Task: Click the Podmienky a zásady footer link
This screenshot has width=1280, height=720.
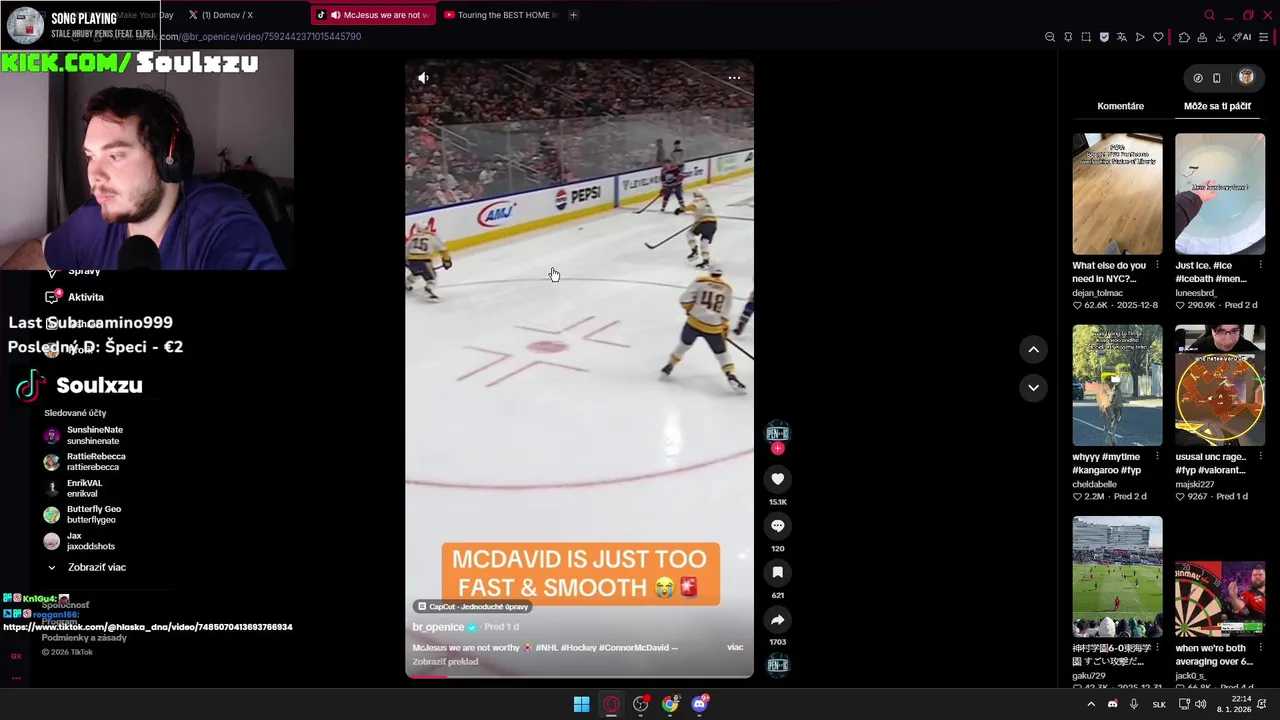Action: pyautogui.click(x=84, y=638)
